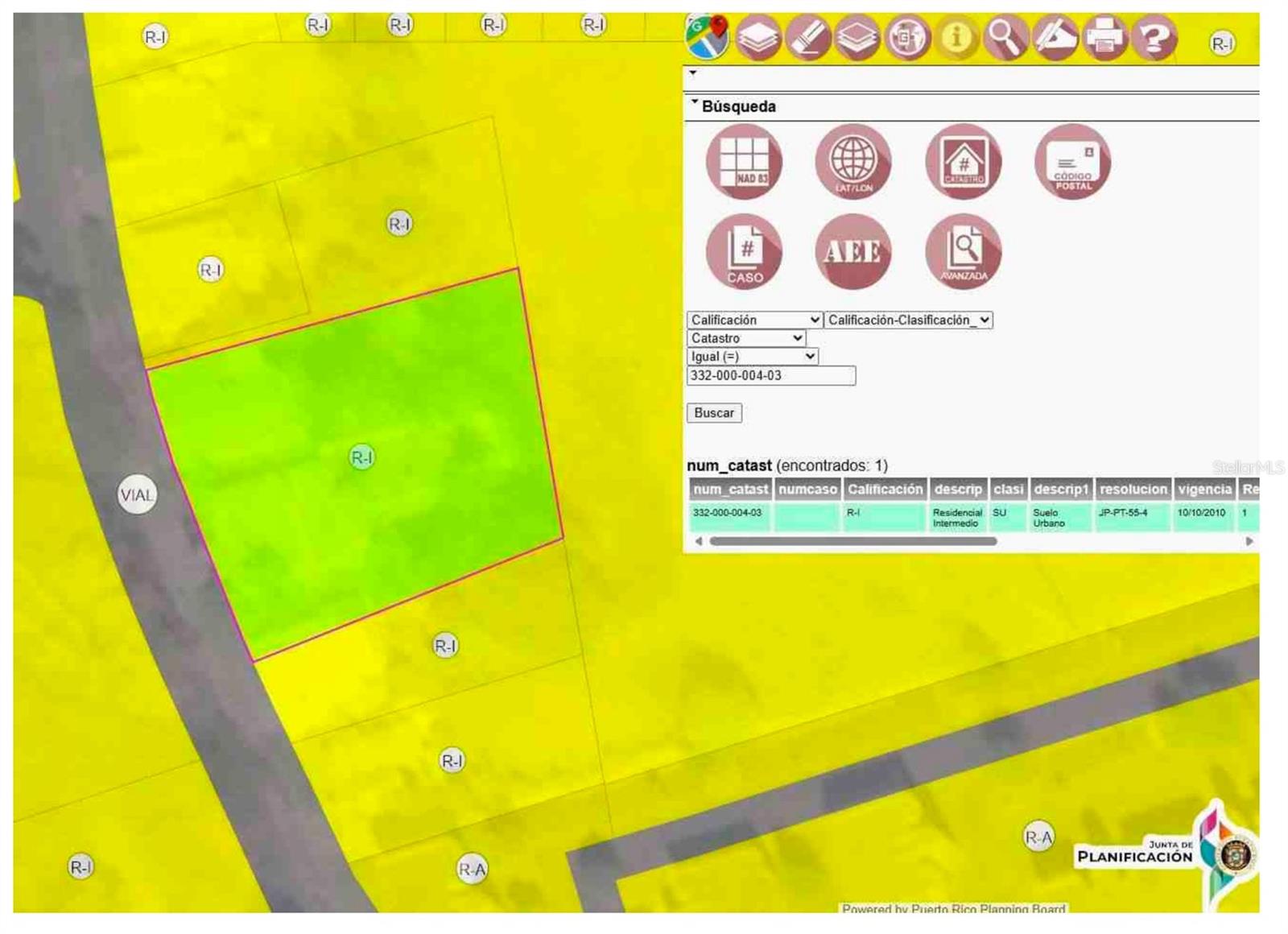Search by NAD 83 coordinates icon
This screenshot has width=1288, height=934.
point(744,161)
